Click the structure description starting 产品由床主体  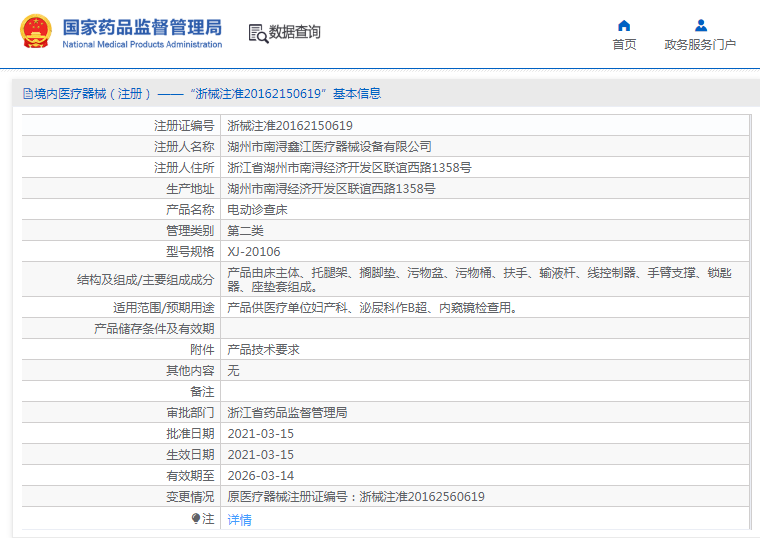point(479,280)
